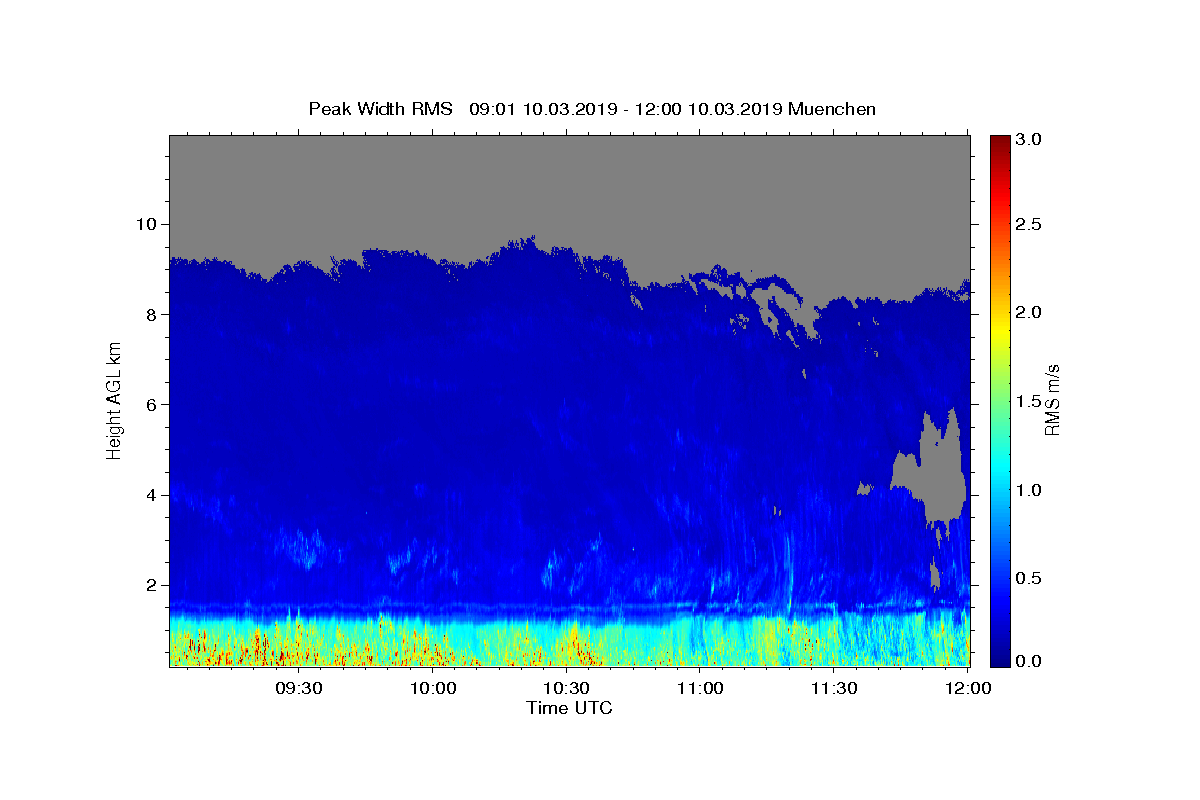Click the 'Time UTC' axis label
1200x800 pixels.
pos(569,708)
